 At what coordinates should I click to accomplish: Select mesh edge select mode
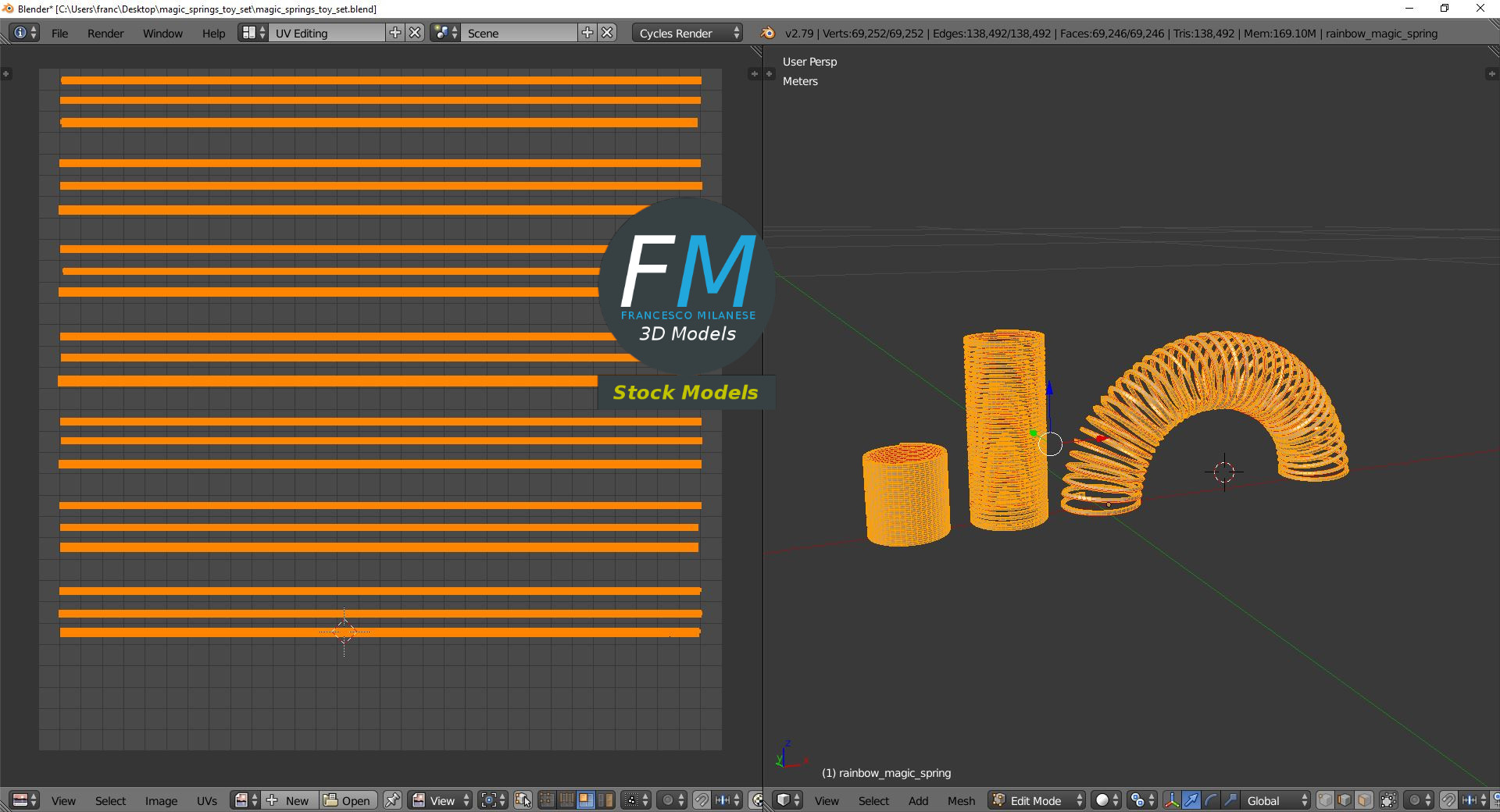1345,800
